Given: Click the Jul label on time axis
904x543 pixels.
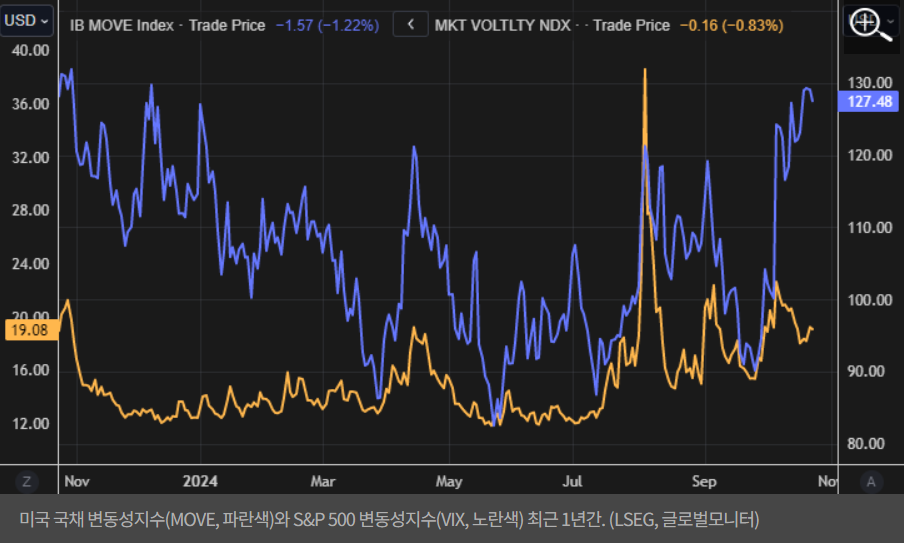Looking at the screenshot, I should (x=573, y=481).
